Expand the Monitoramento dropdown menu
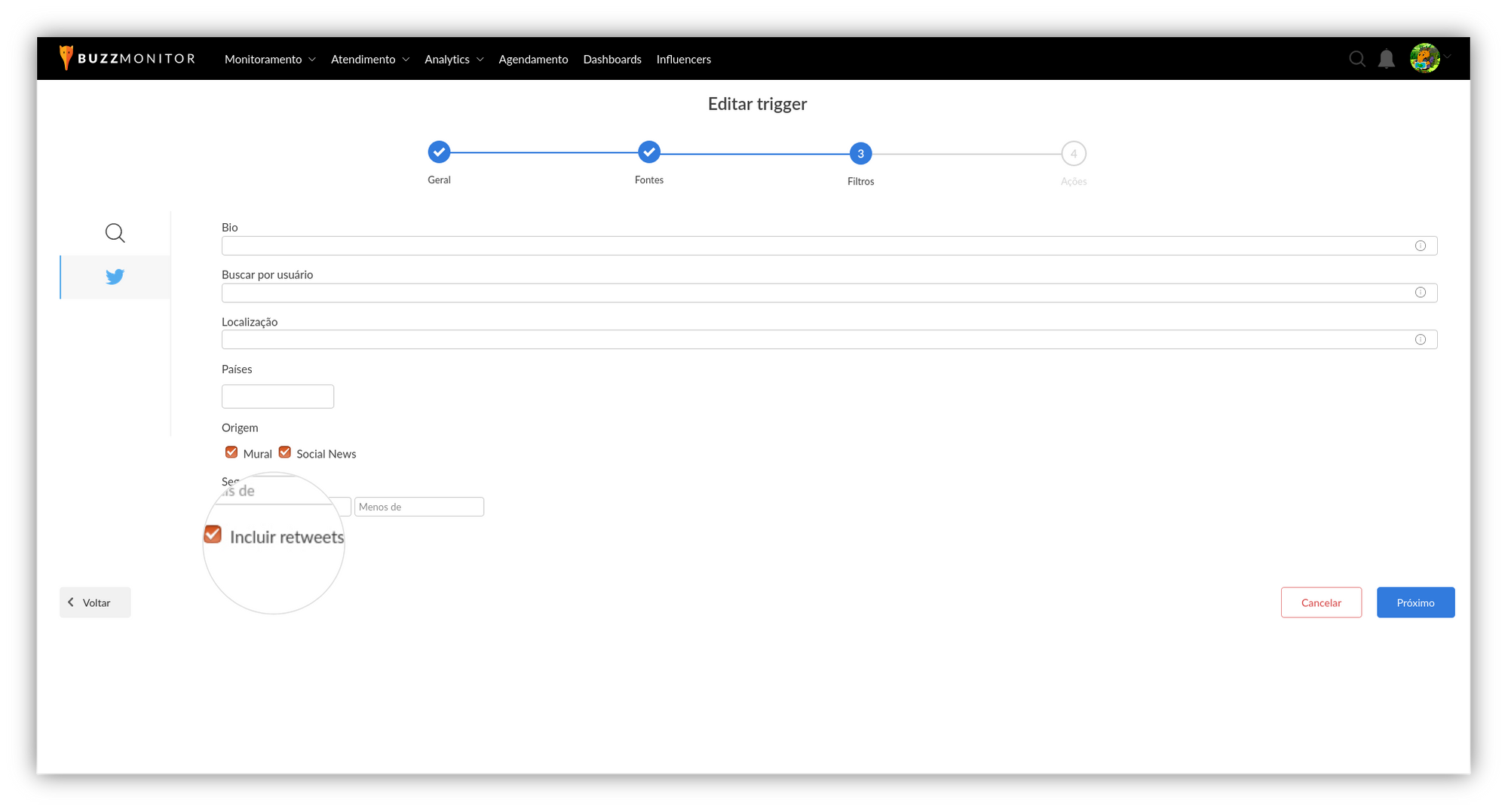 click(x=270, y=60)
